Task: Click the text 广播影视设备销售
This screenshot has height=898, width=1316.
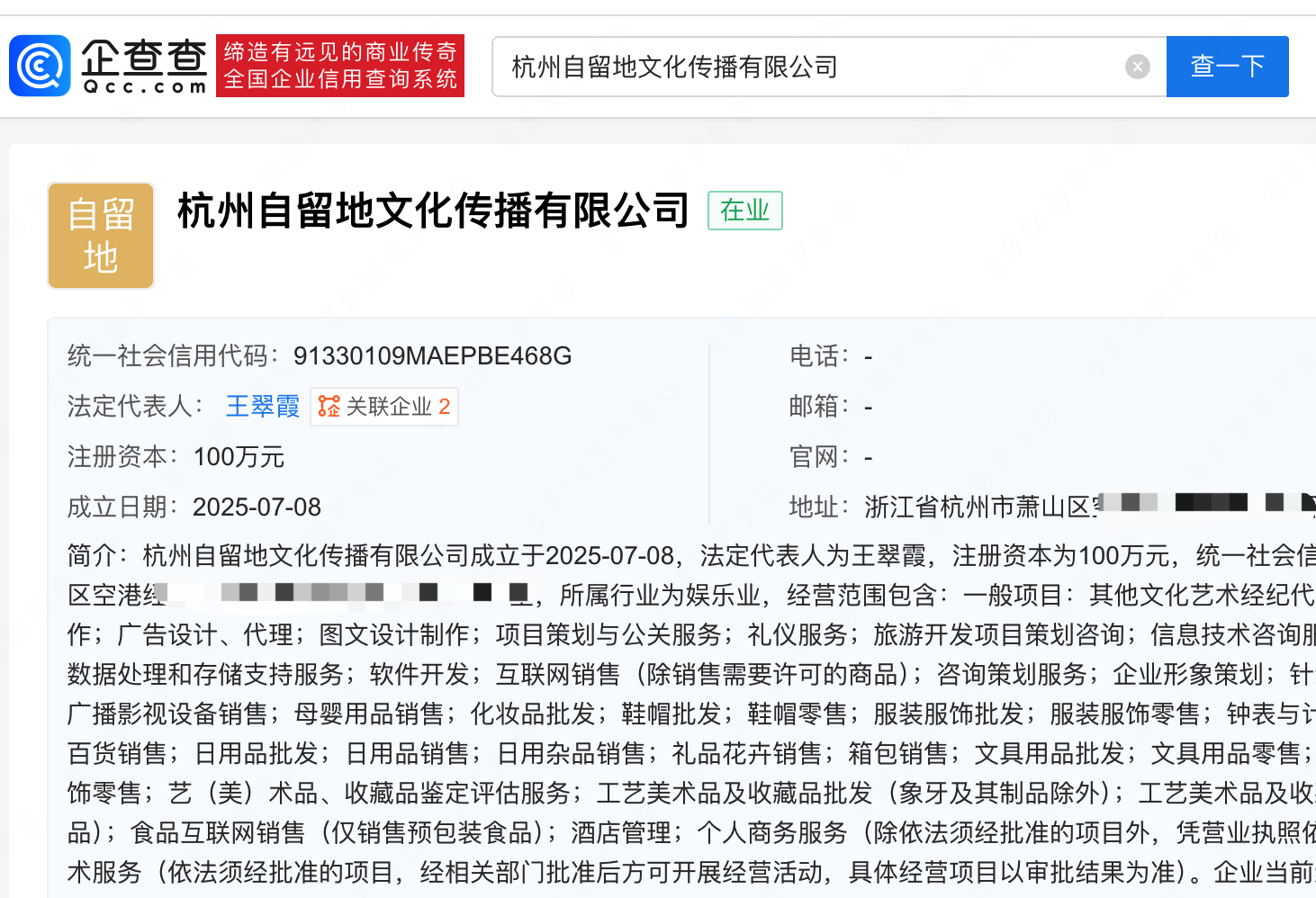Action: click(167, 714)
